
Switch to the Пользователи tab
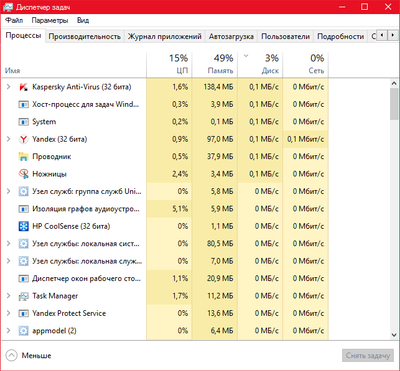(285, 36)
